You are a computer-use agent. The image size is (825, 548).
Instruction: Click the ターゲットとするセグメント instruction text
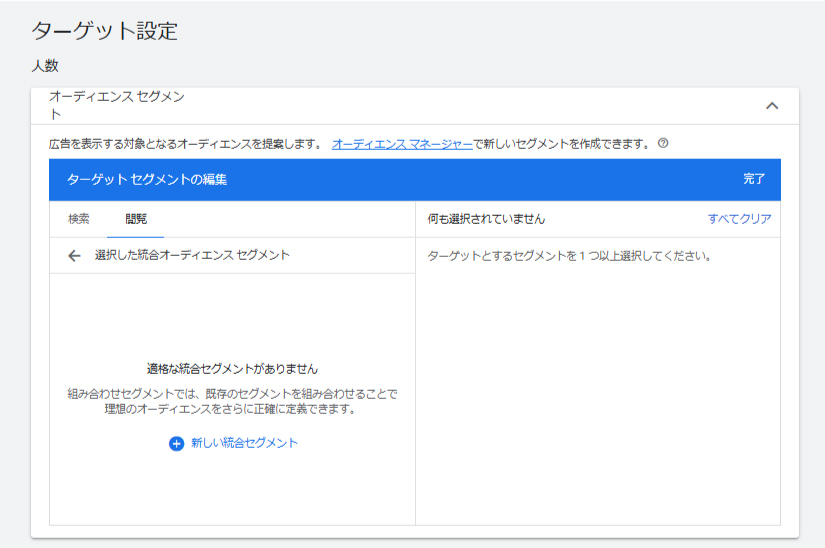coord(569,256)
